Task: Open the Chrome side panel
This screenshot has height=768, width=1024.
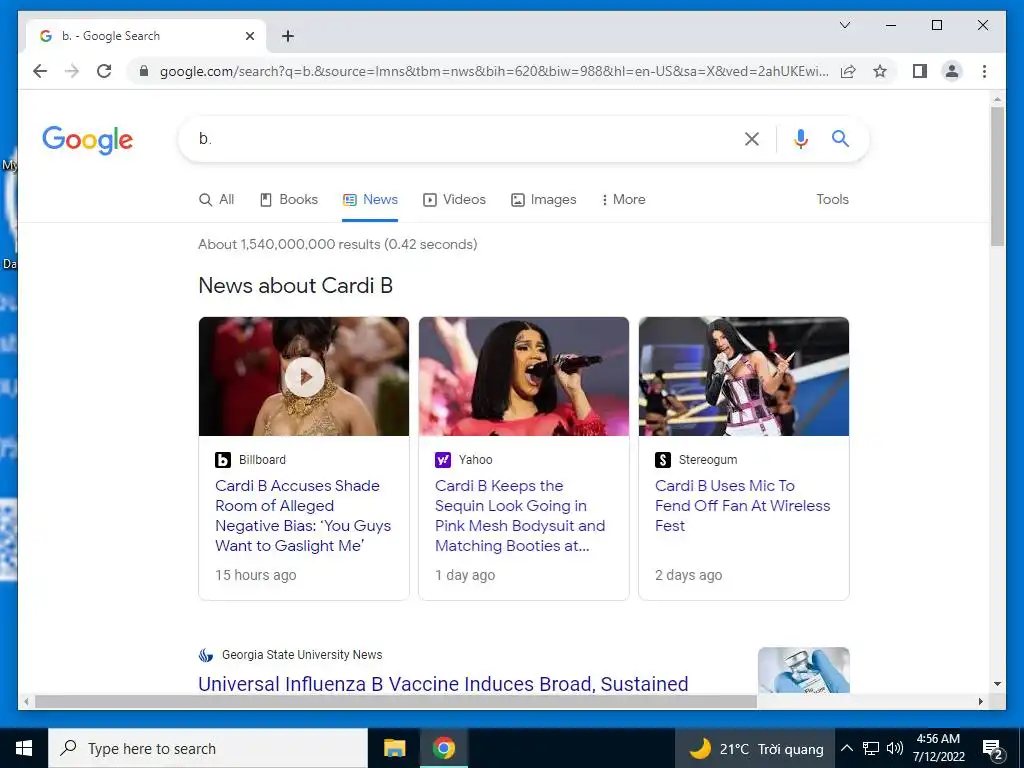Action: pyautogui.click(x=920, y=71)
